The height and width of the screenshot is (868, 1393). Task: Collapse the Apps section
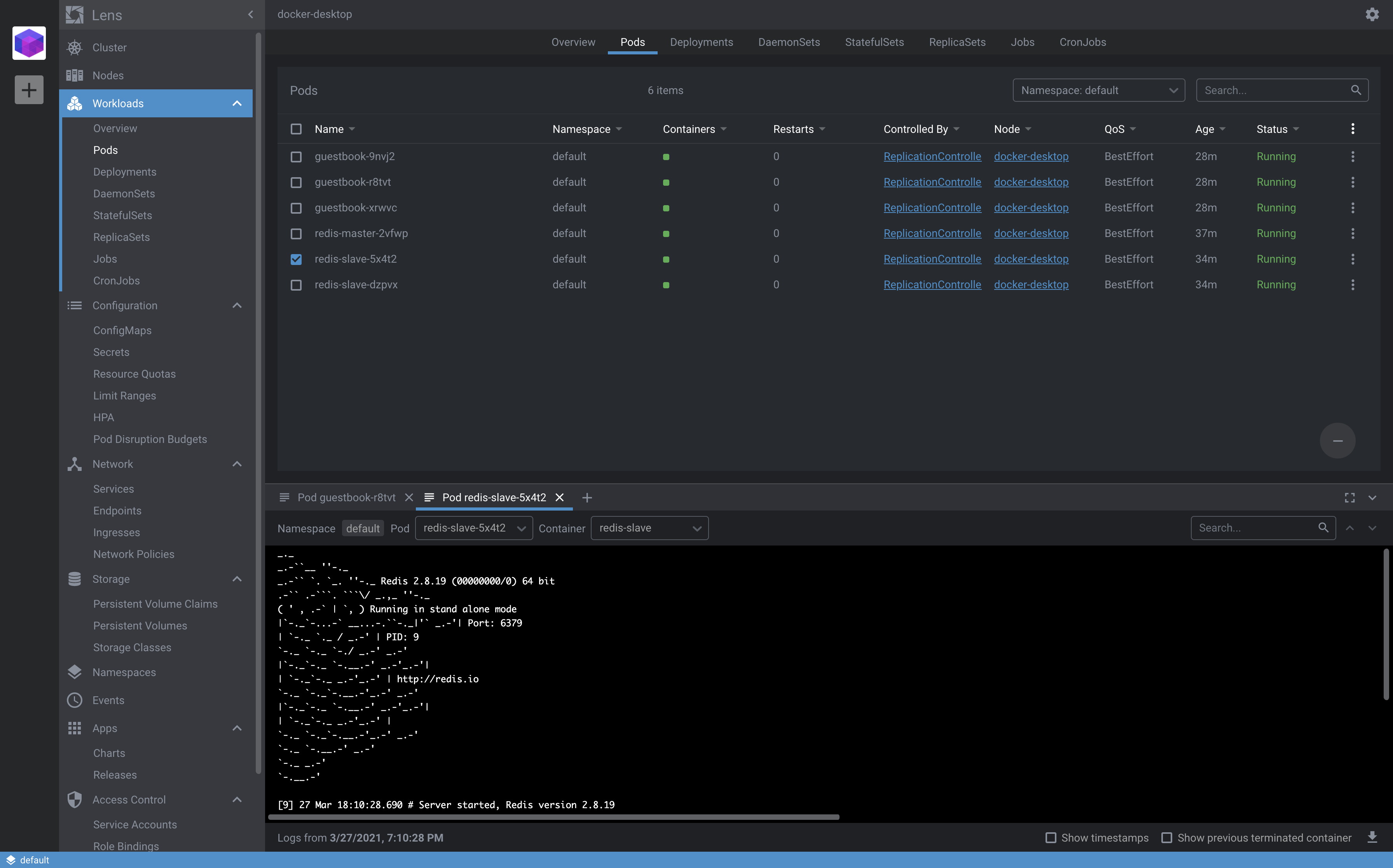[237, 729]
